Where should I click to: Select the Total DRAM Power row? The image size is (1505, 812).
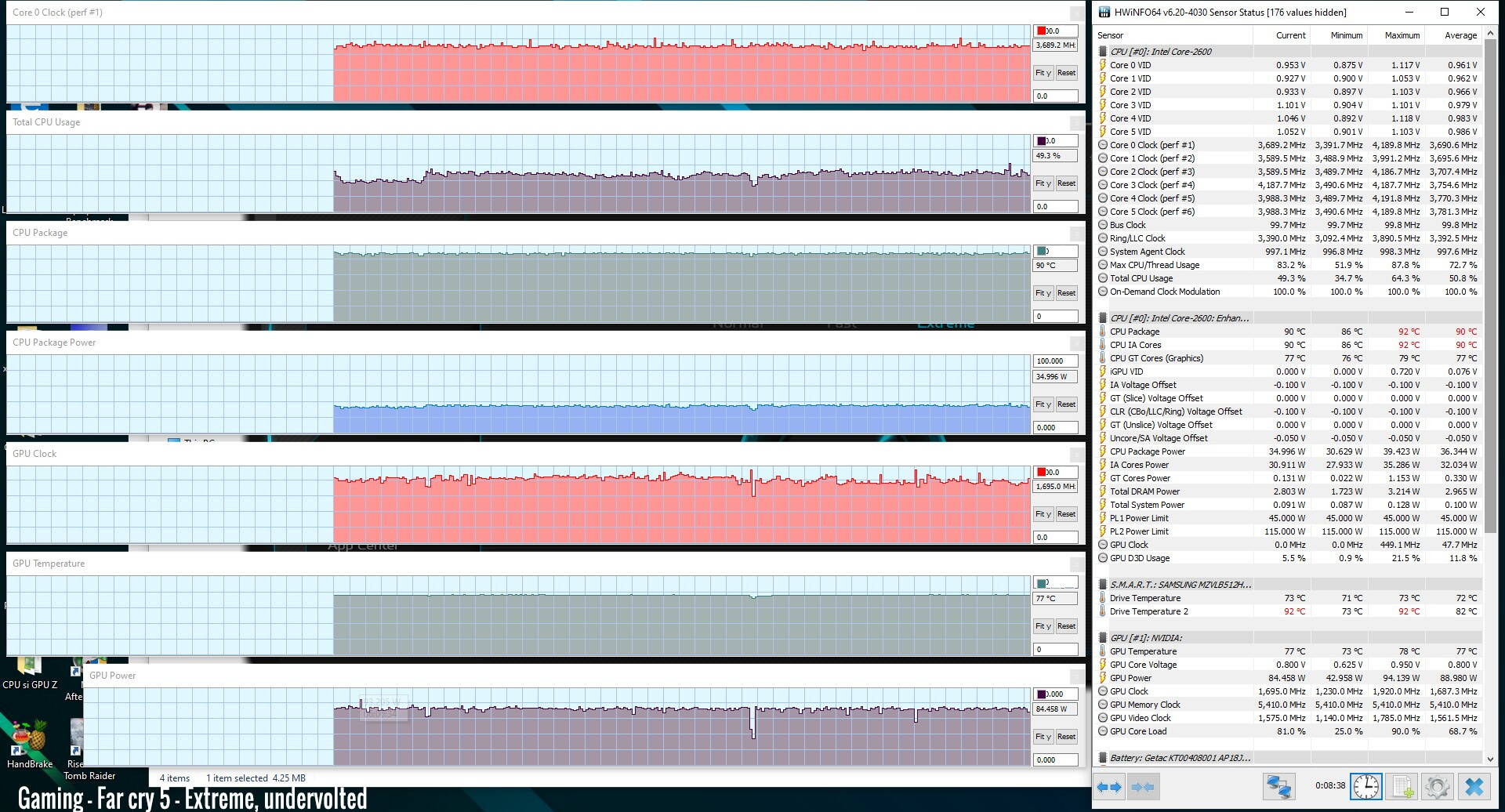tap(1289, 491)
